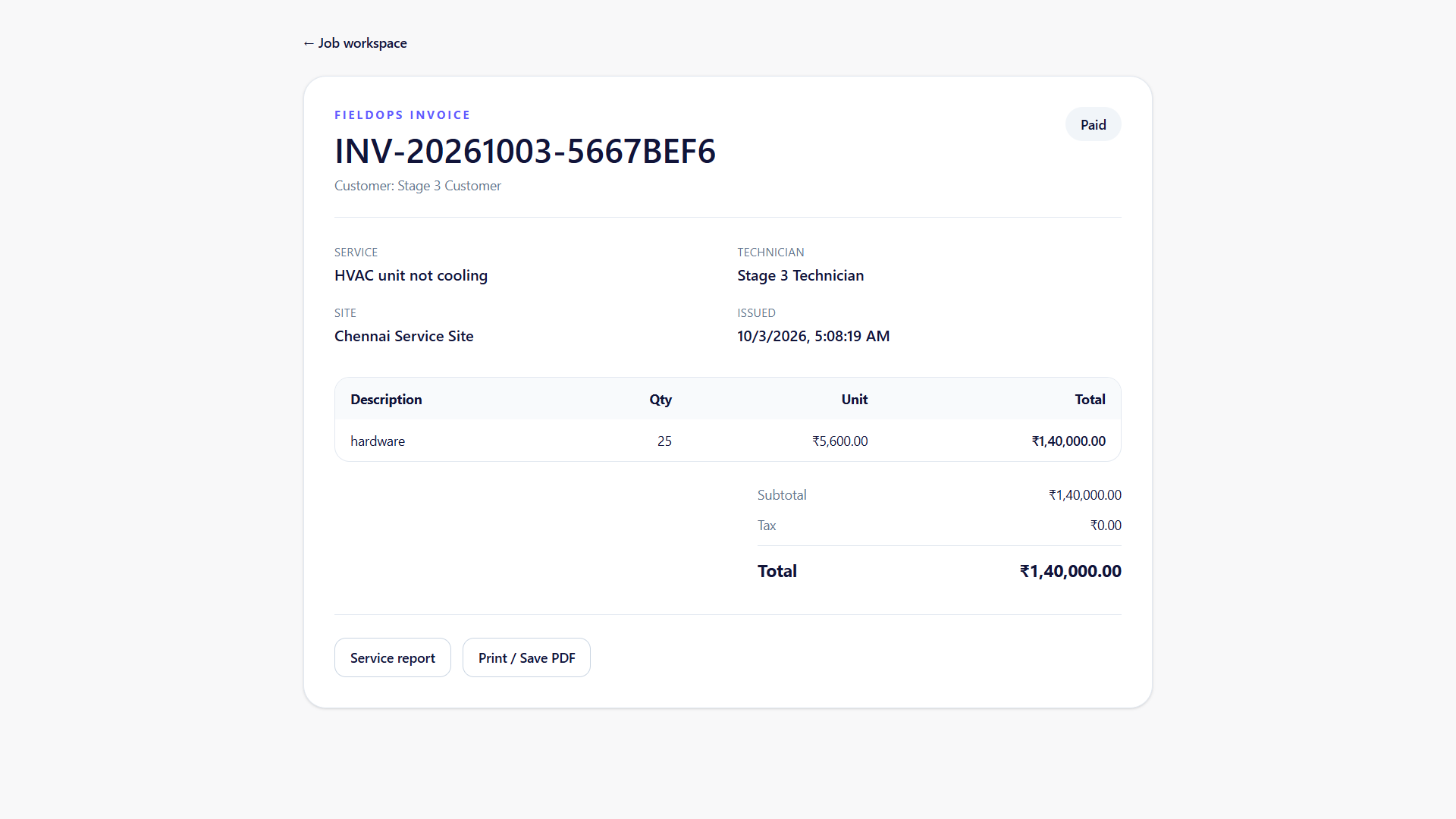Open the Service report
This screenshot has height=819, width=1456.
393,657
